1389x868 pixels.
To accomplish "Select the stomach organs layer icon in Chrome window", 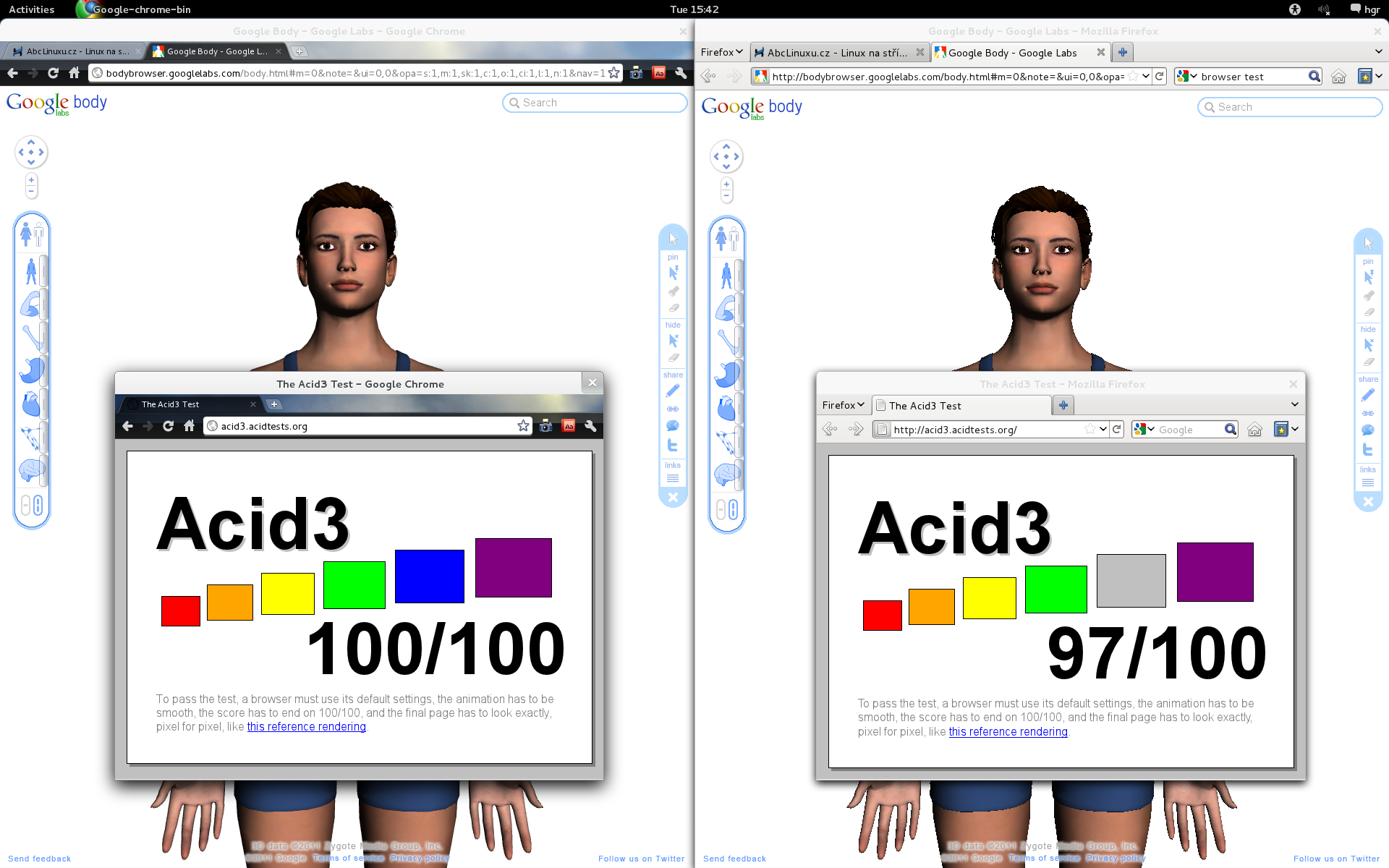I will (30, 370).
